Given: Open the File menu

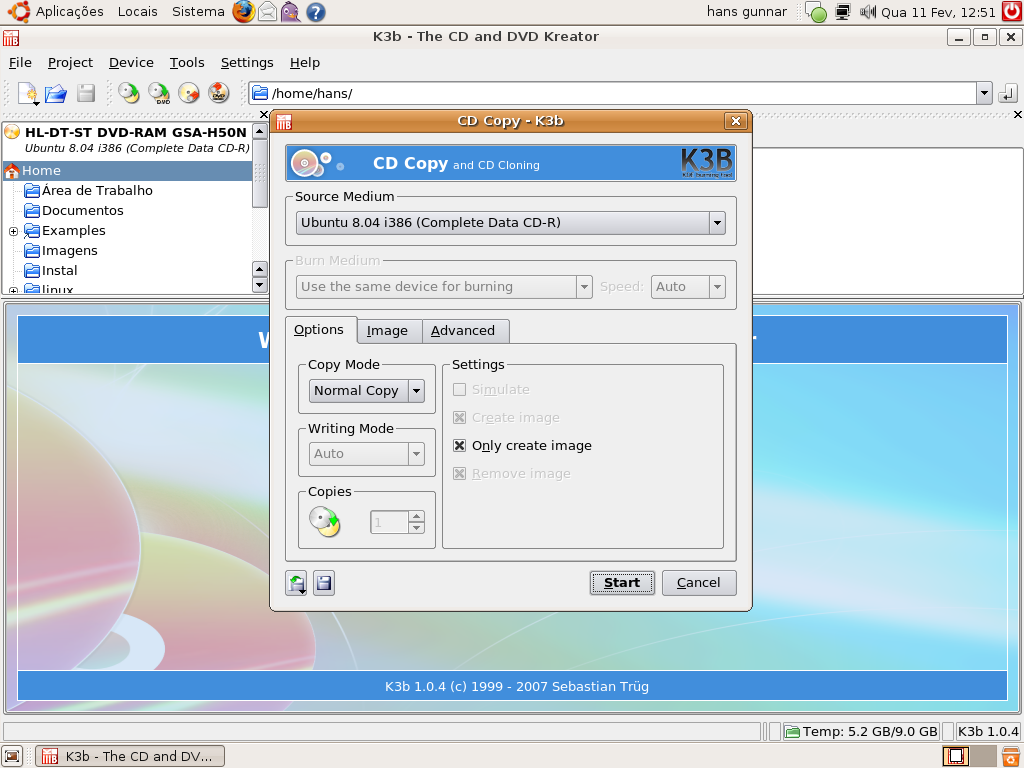Looking at the screenshot, I should click(x=20, y=63).
